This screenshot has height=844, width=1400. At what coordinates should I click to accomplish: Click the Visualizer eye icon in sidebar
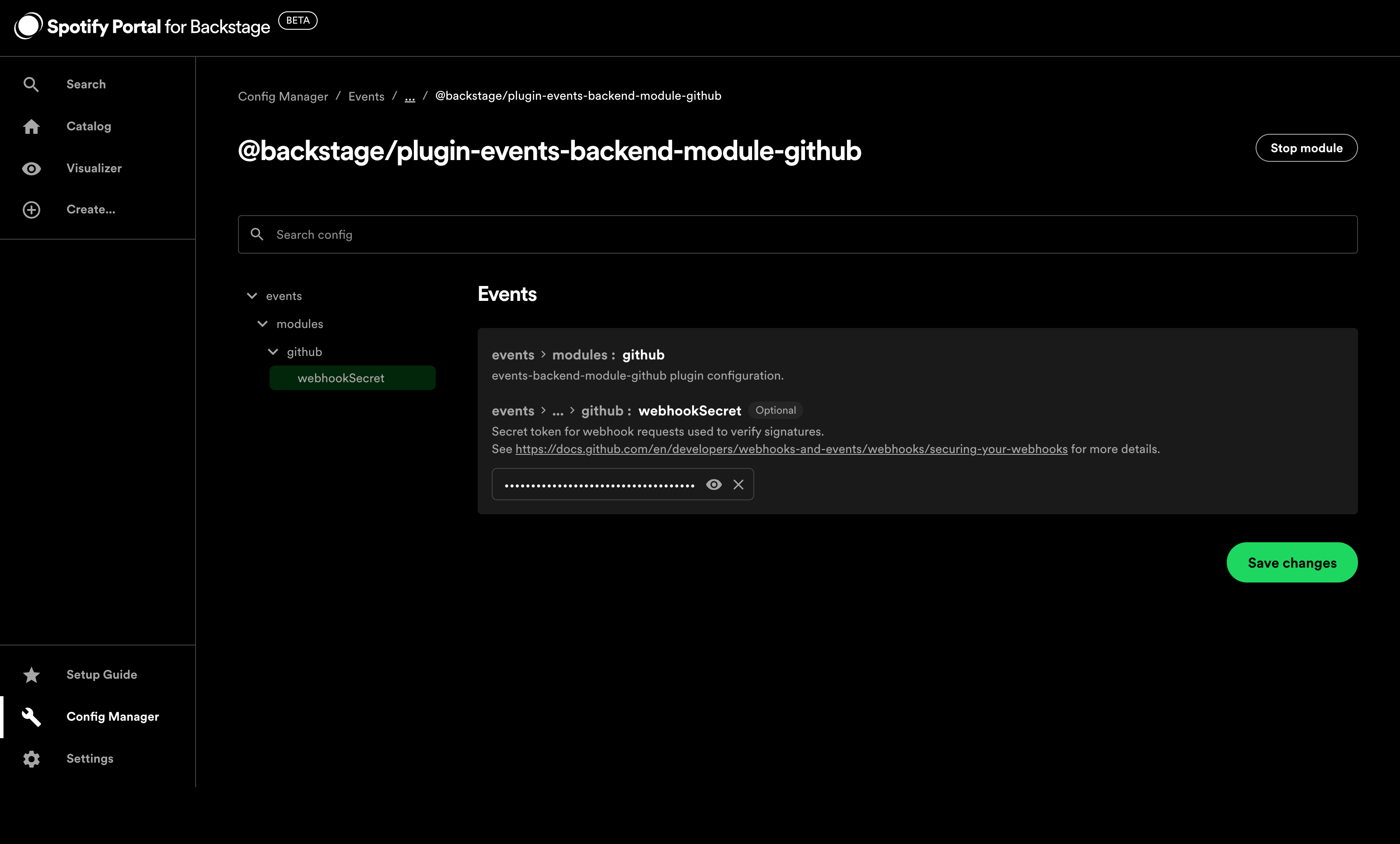click(31, 169)
